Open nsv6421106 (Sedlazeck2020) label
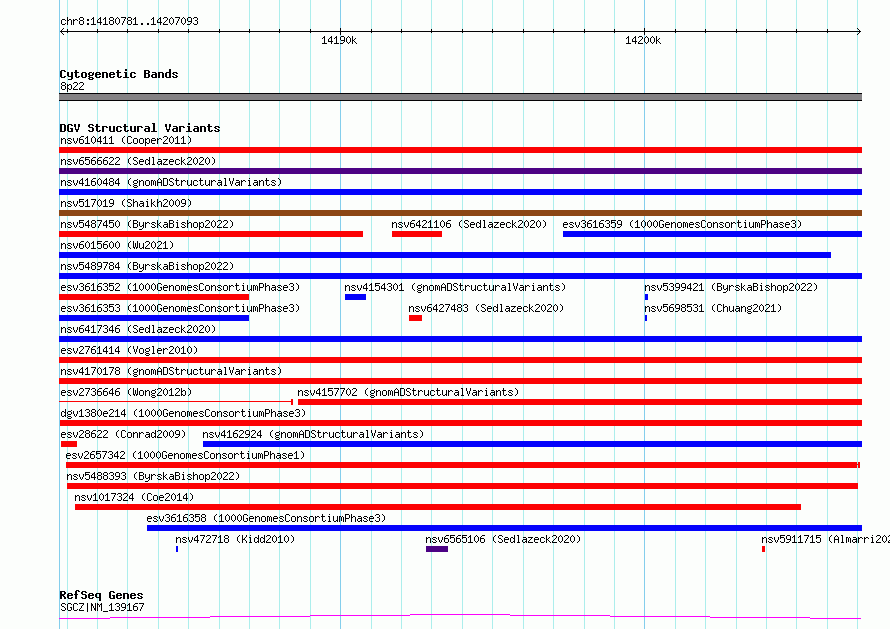890x629 pixels. tap(469, 224)
